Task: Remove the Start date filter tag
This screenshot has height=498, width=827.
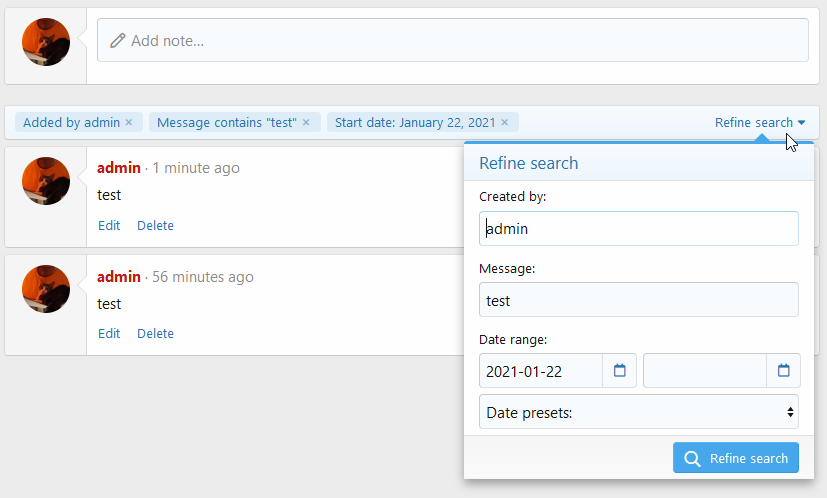Action: pos(505,123)
